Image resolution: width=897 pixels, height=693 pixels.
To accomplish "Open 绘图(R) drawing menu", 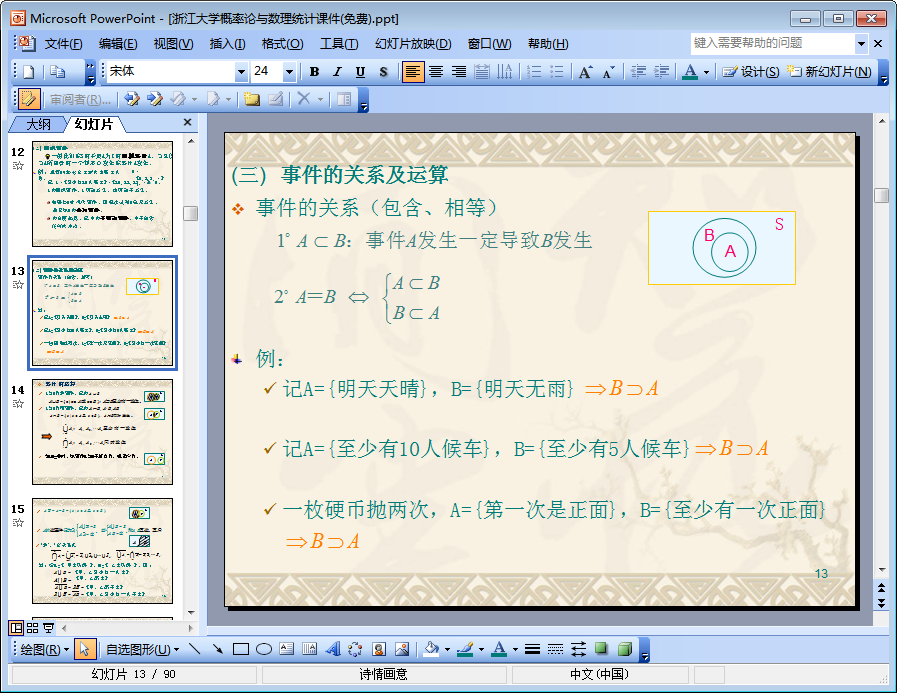I will coord(45,650).
